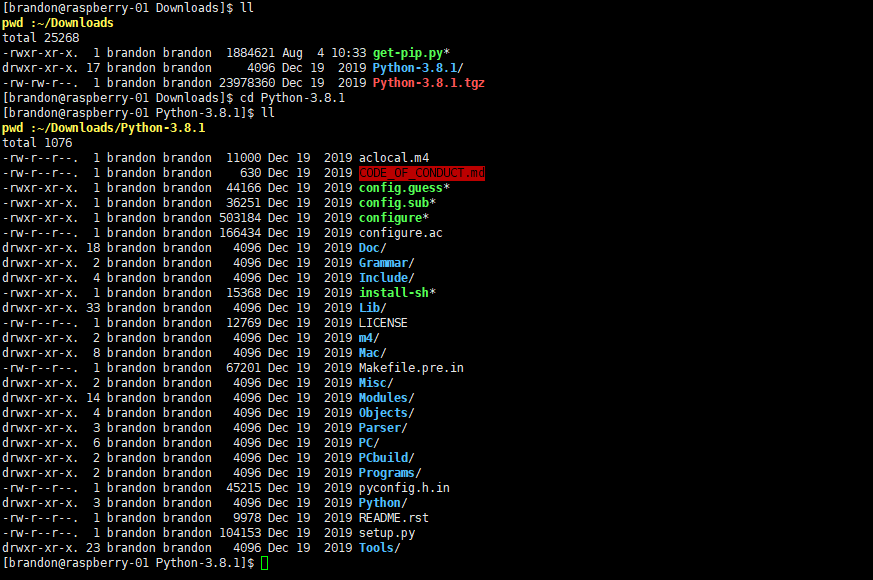
Task: Select the Makefile.pre.in file name
Action: click(x=411, y=368)
